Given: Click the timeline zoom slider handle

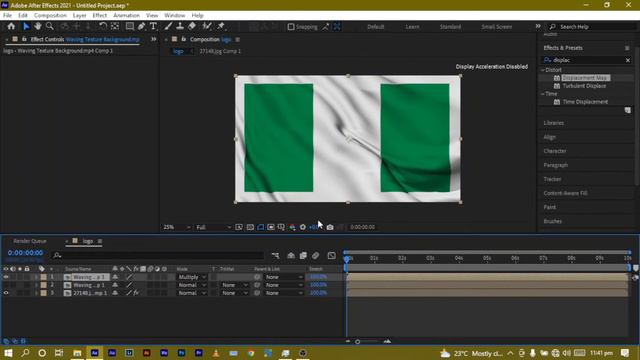Looking at the screenshot, I should 357,341.
